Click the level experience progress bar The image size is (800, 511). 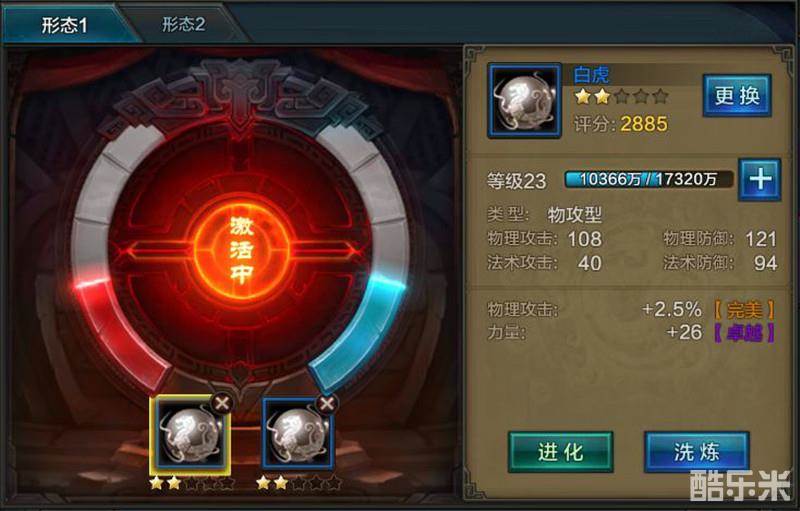click(x=649, y=180)
